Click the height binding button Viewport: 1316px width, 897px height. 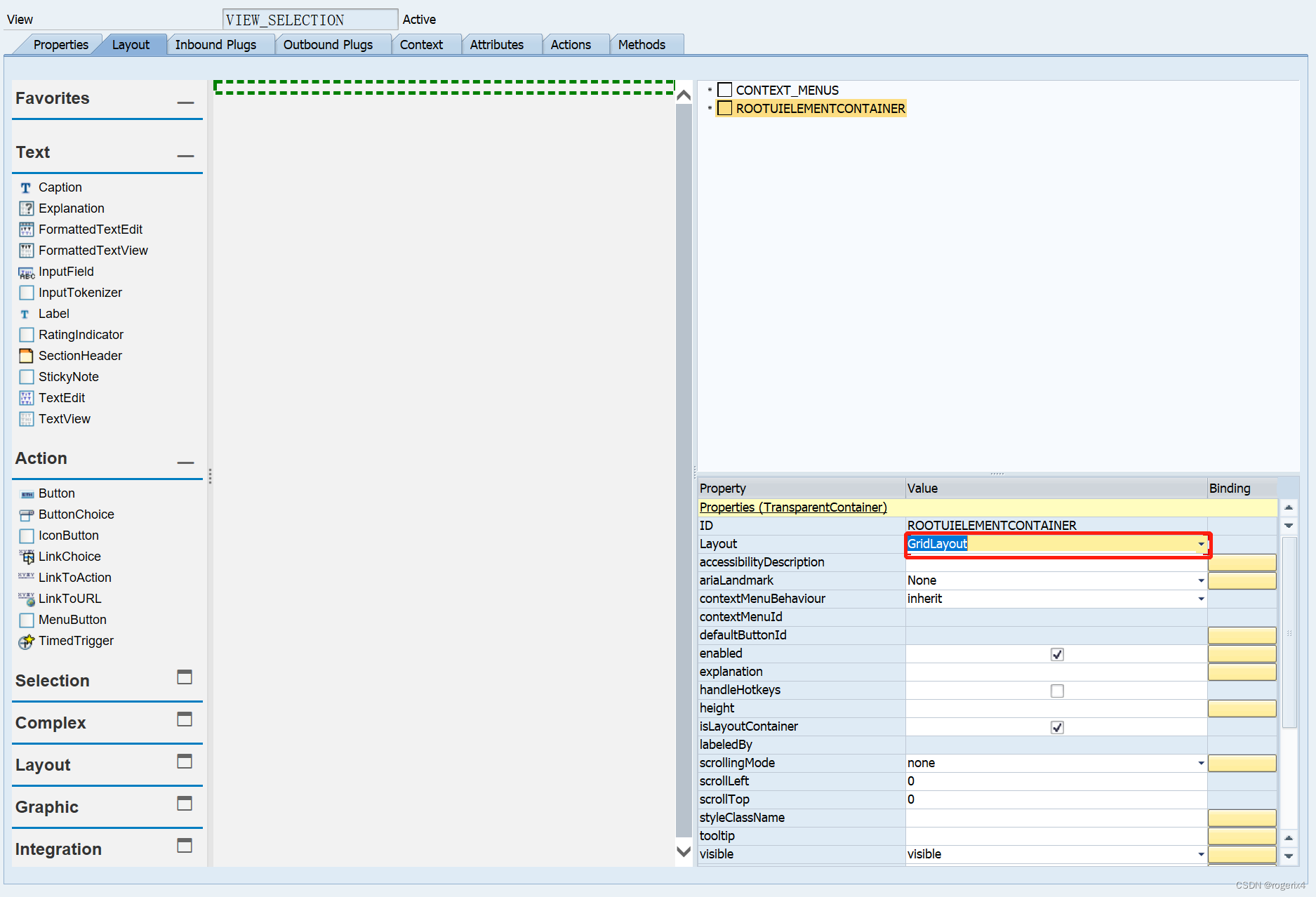[1242, 708]
